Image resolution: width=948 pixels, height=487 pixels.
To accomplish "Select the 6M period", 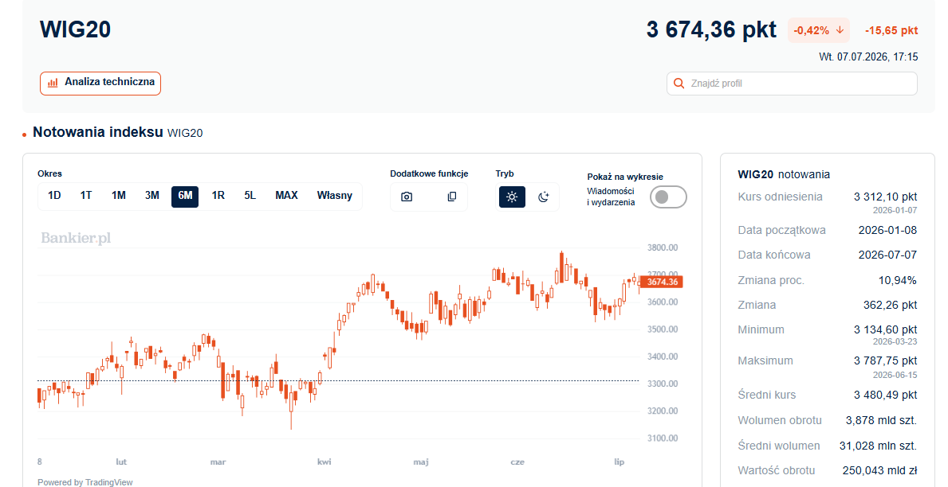I will tap(185, 196).
